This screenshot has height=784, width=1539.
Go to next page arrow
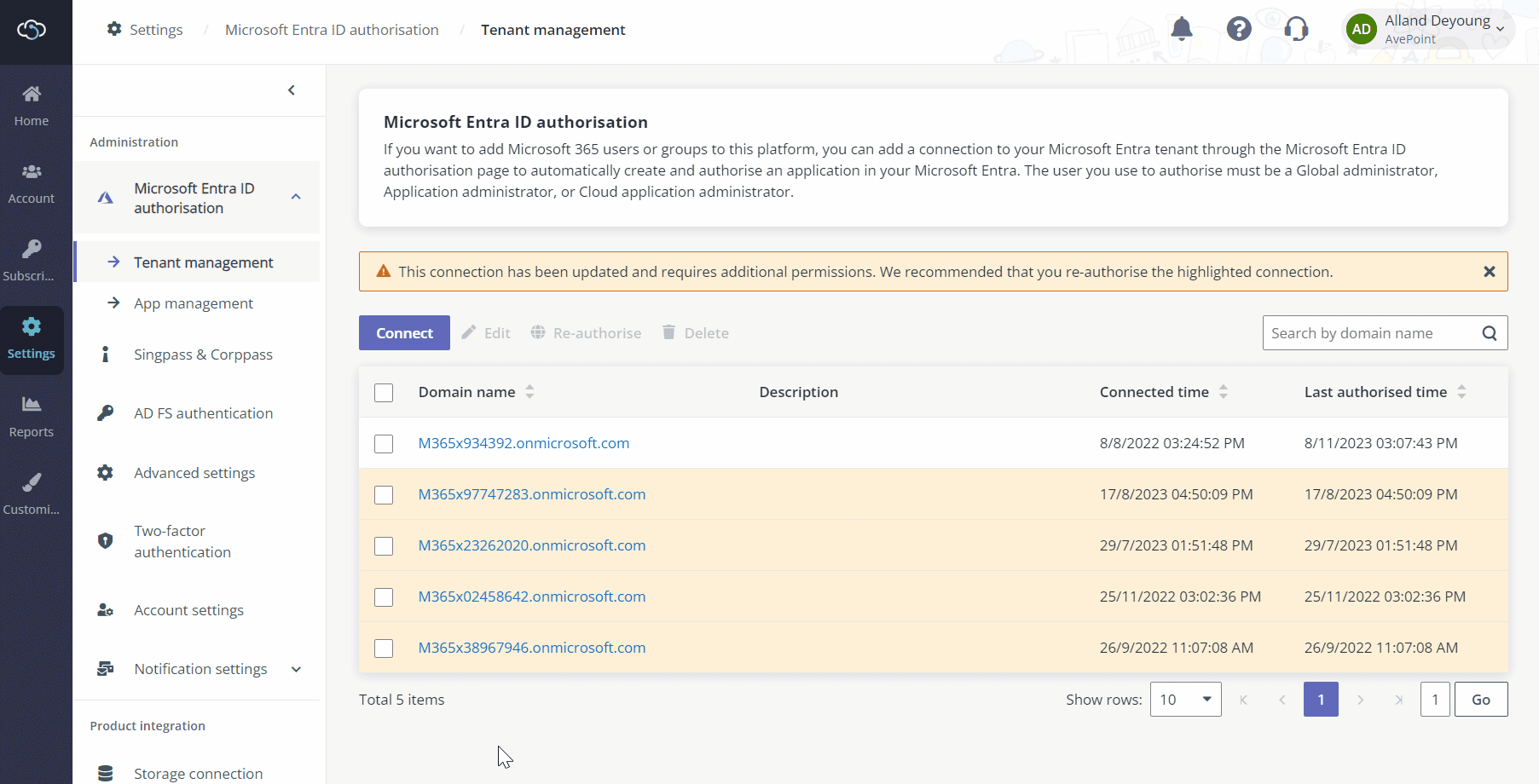click(1360, 700)
